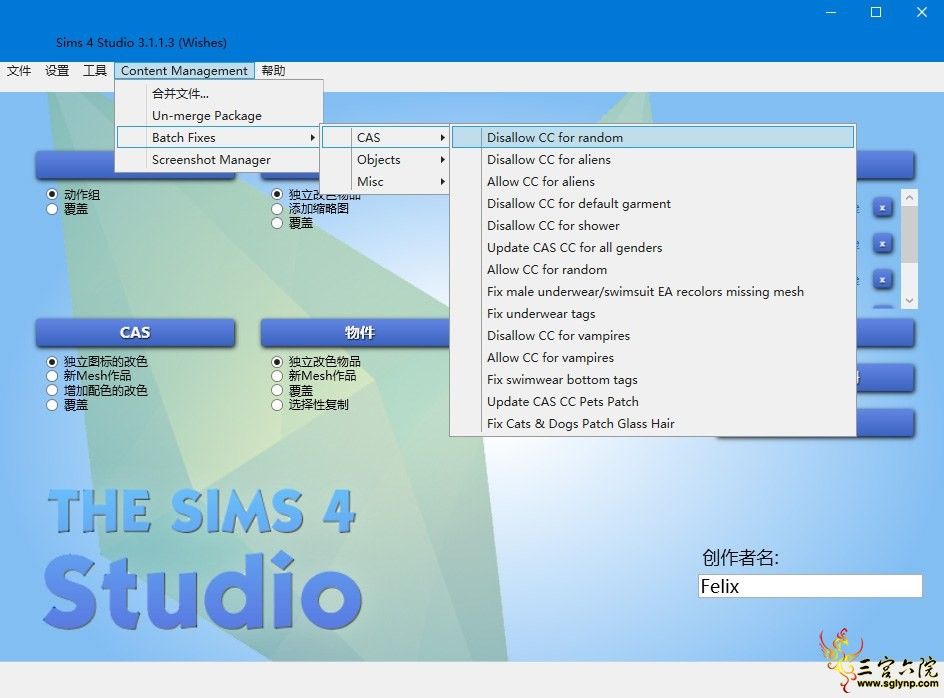
Task: Select the 独立改色物品 radio above 添加缩略图
Action: (x=277, y=194)
